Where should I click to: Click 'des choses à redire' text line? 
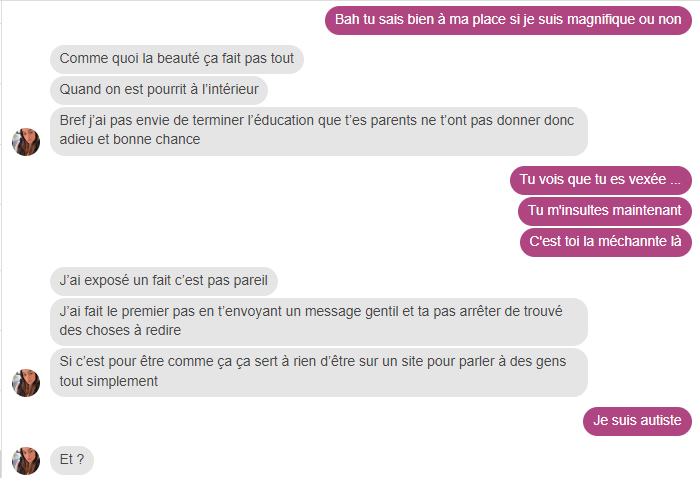pos(120,330)
